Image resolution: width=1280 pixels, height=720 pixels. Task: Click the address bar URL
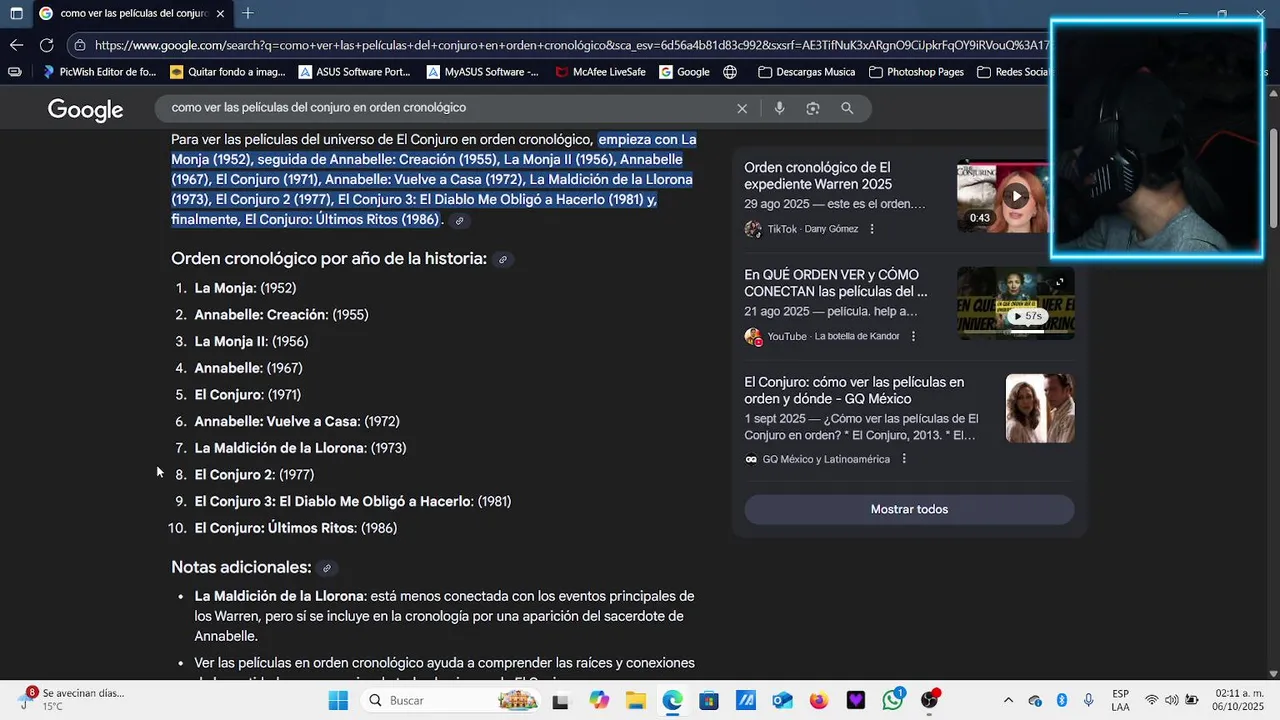click(x=570, y=45)
